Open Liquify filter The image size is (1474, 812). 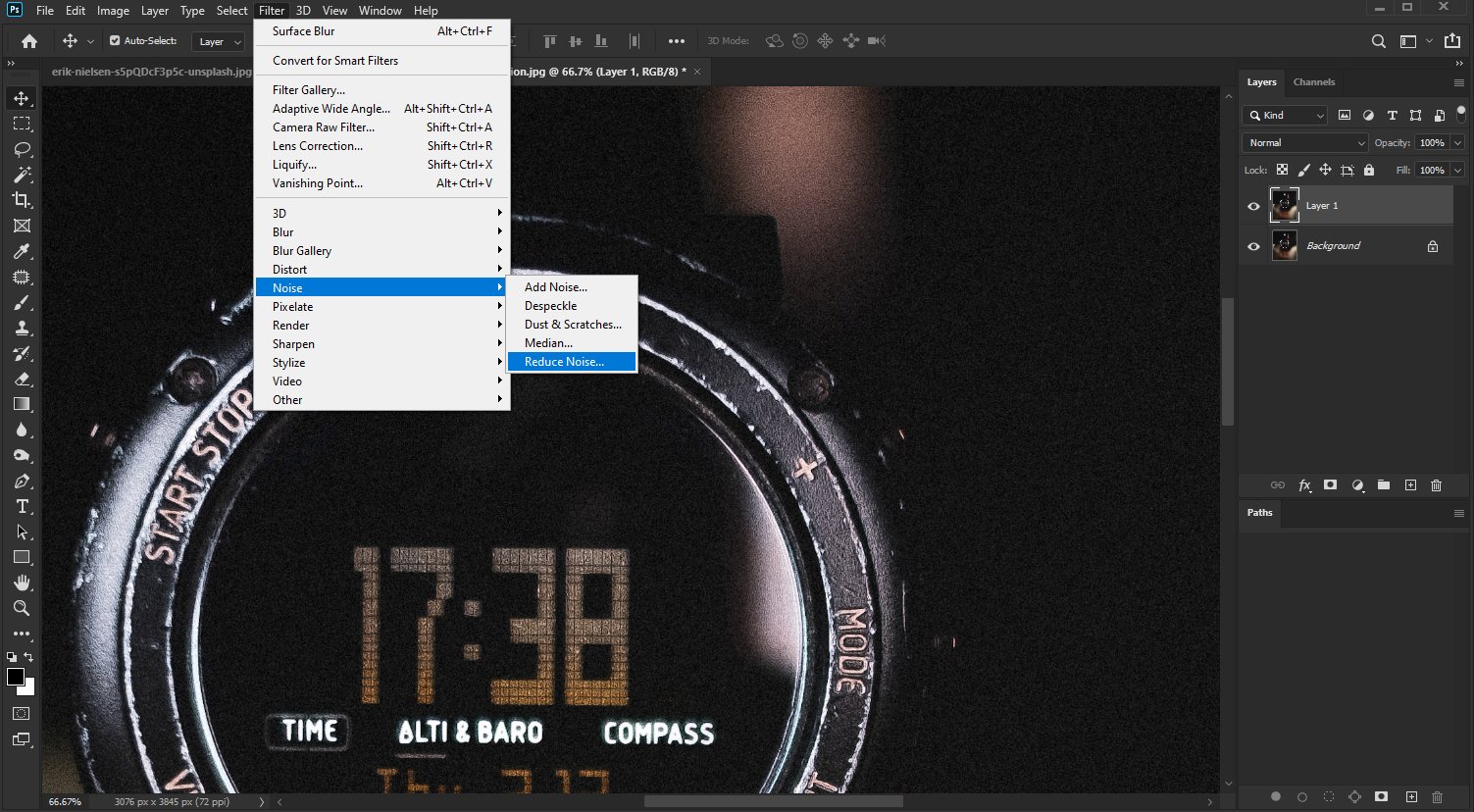point(382,165)
